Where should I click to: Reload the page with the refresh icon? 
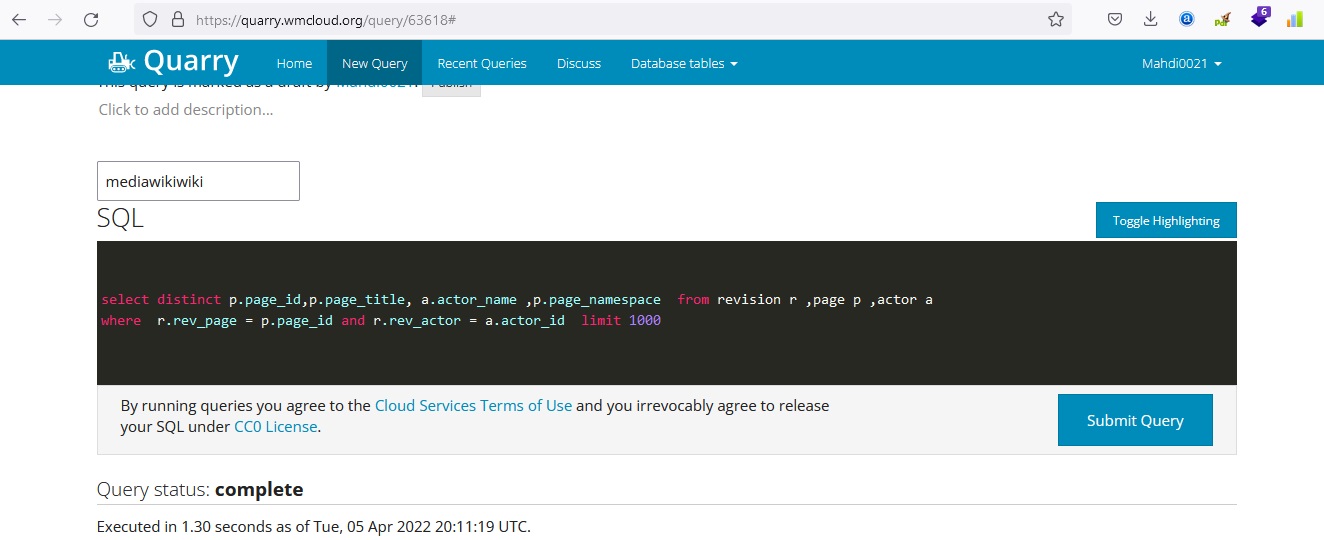[91, 19]
